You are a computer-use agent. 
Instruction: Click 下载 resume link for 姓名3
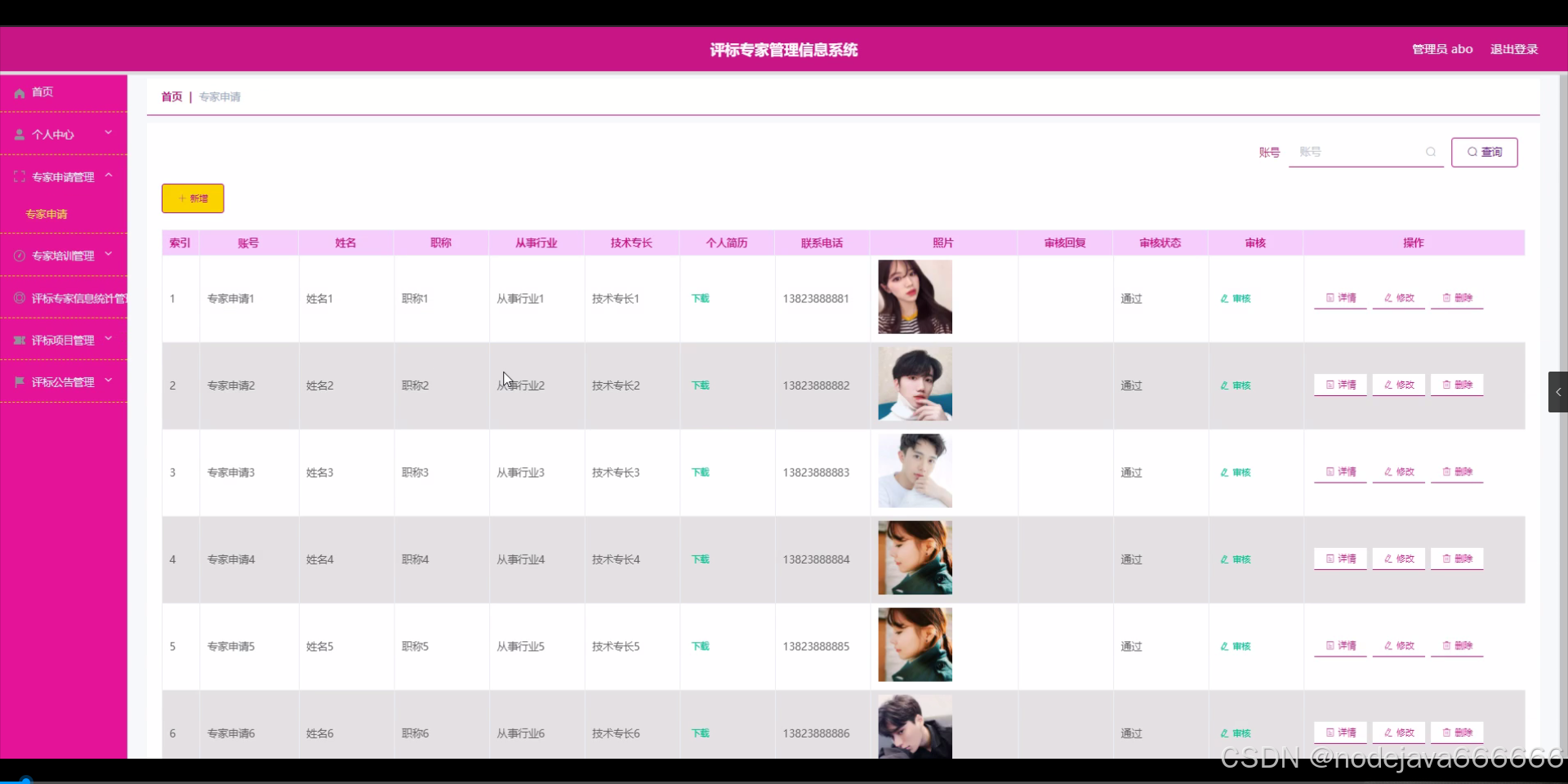[701, 473]
